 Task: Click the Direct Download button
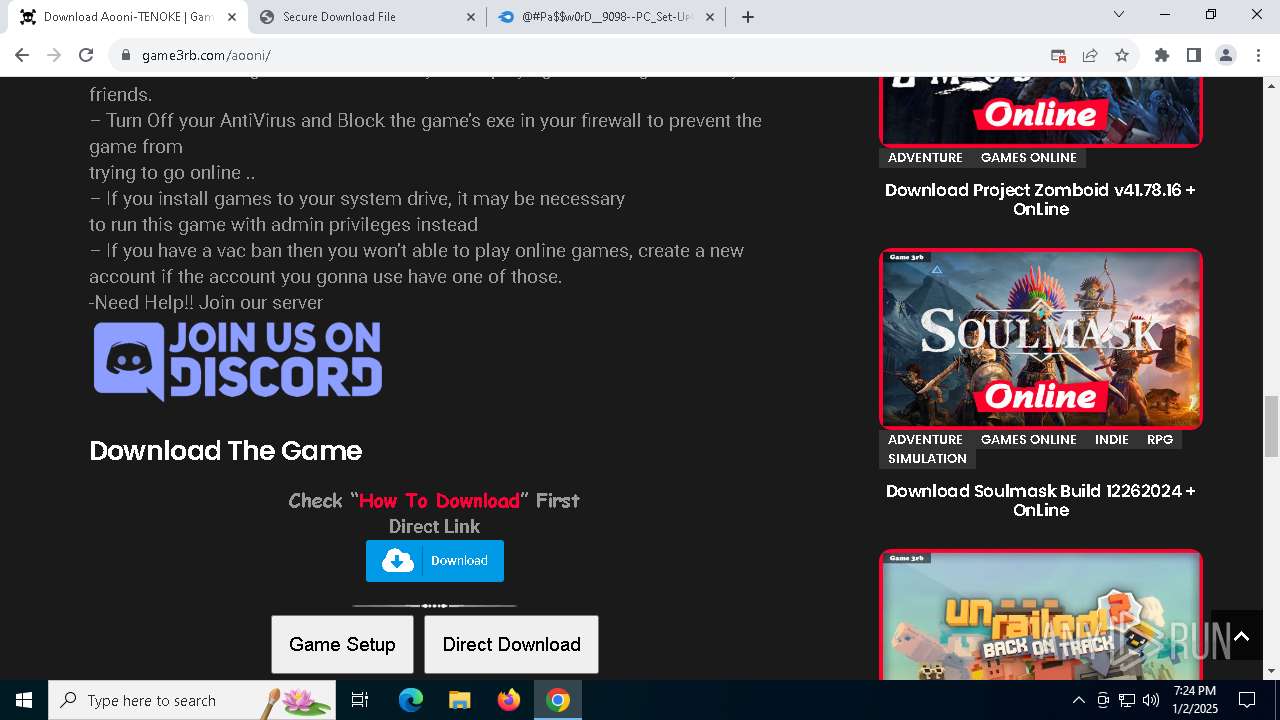point(511,644)
